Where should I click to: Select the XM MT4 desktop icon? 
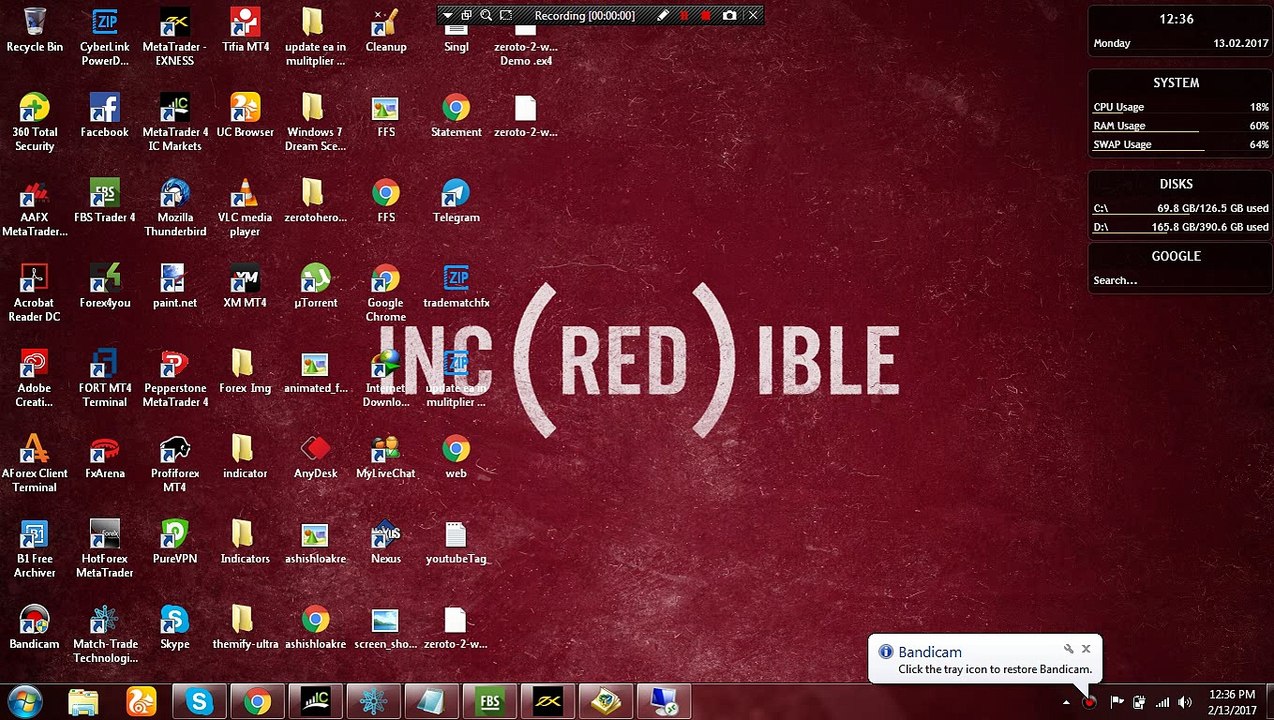(245, 287)
